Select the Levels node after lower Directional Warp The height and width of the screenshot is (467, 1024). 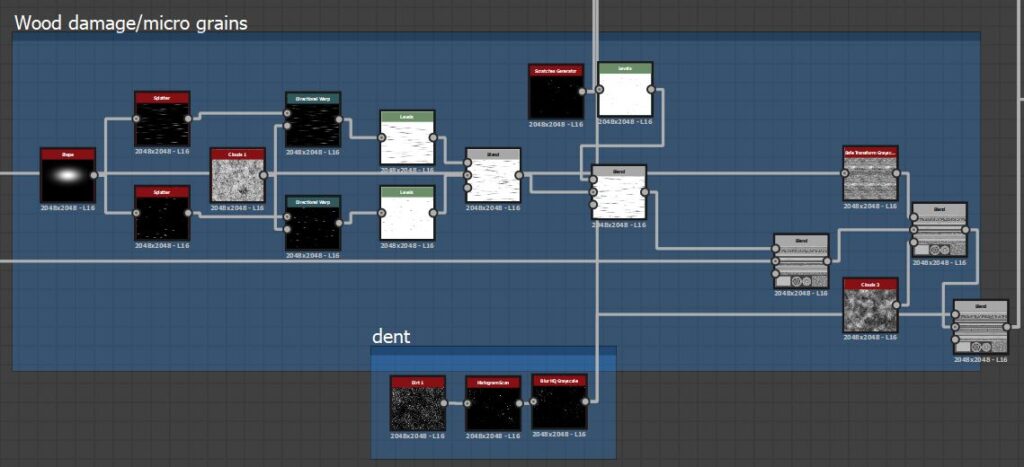tap(408, 214)
